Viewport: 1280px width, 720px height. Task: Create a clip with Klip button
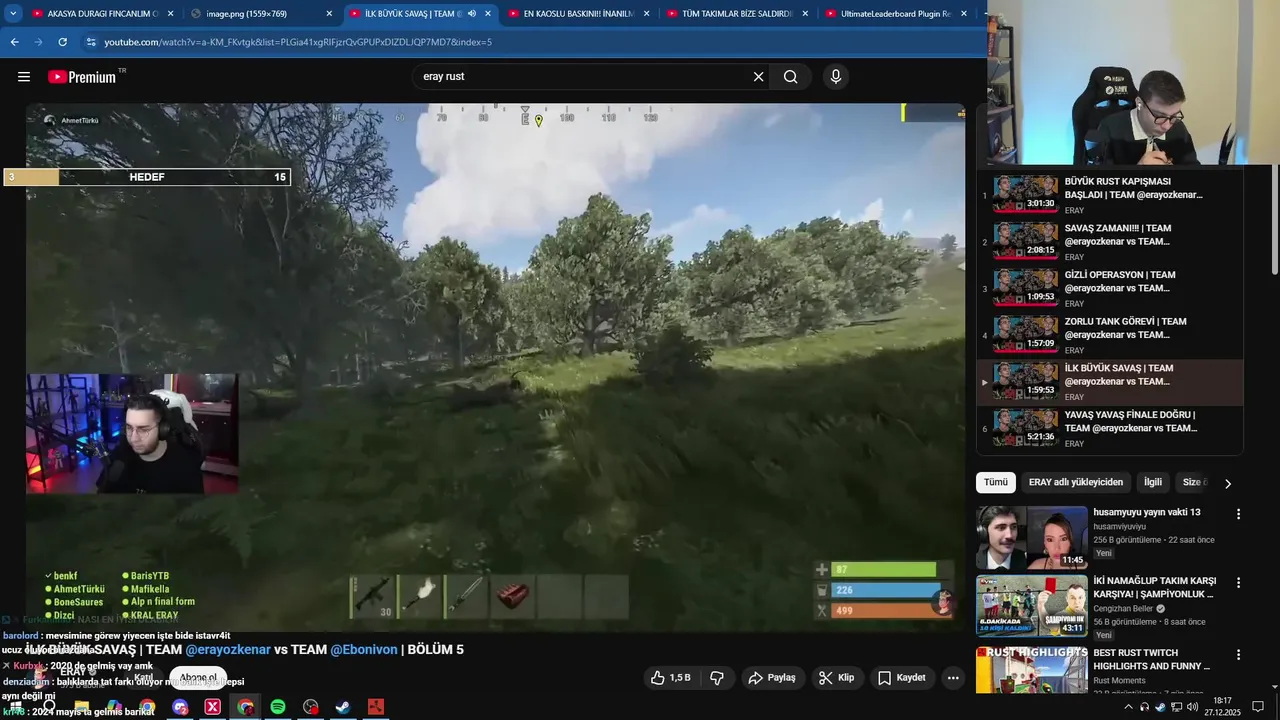(836, 678)
